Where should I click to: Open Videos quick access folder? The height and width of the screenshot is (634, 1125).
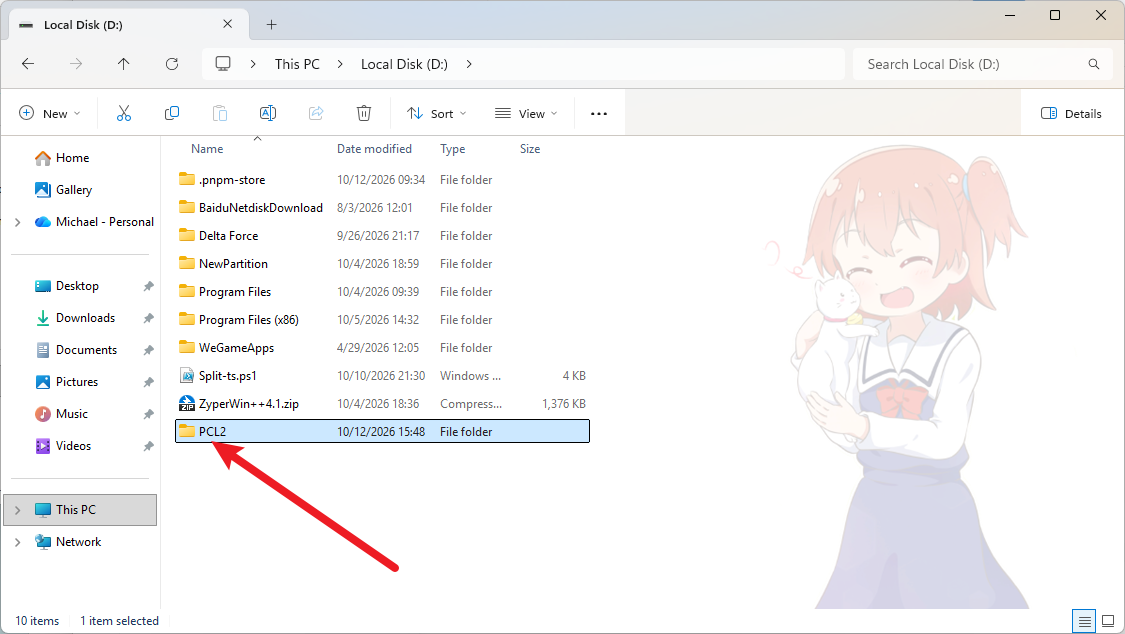73,446
